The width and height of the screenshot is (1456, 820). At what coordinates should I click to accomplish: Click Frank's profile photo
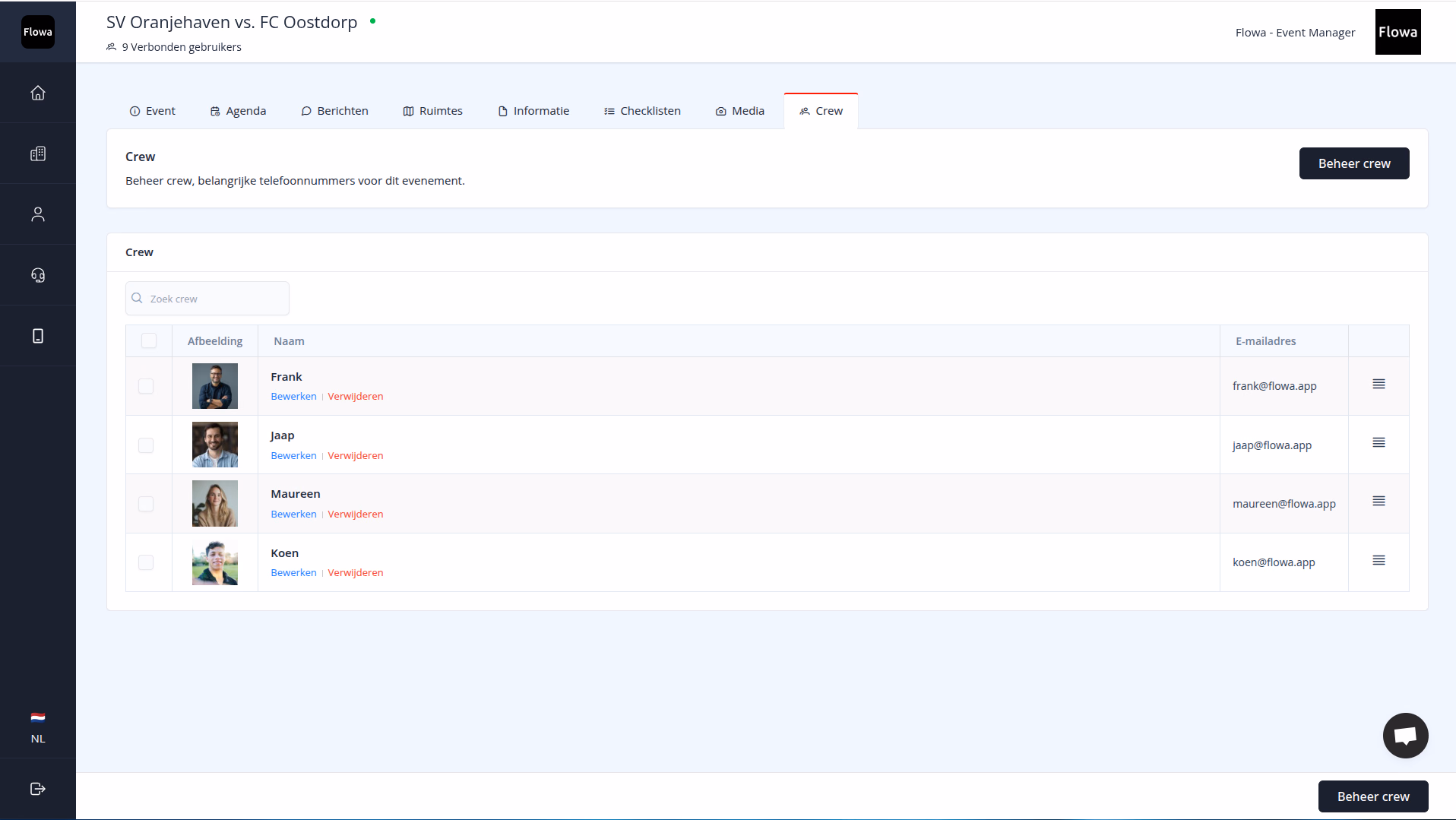(x=215, y=386)
